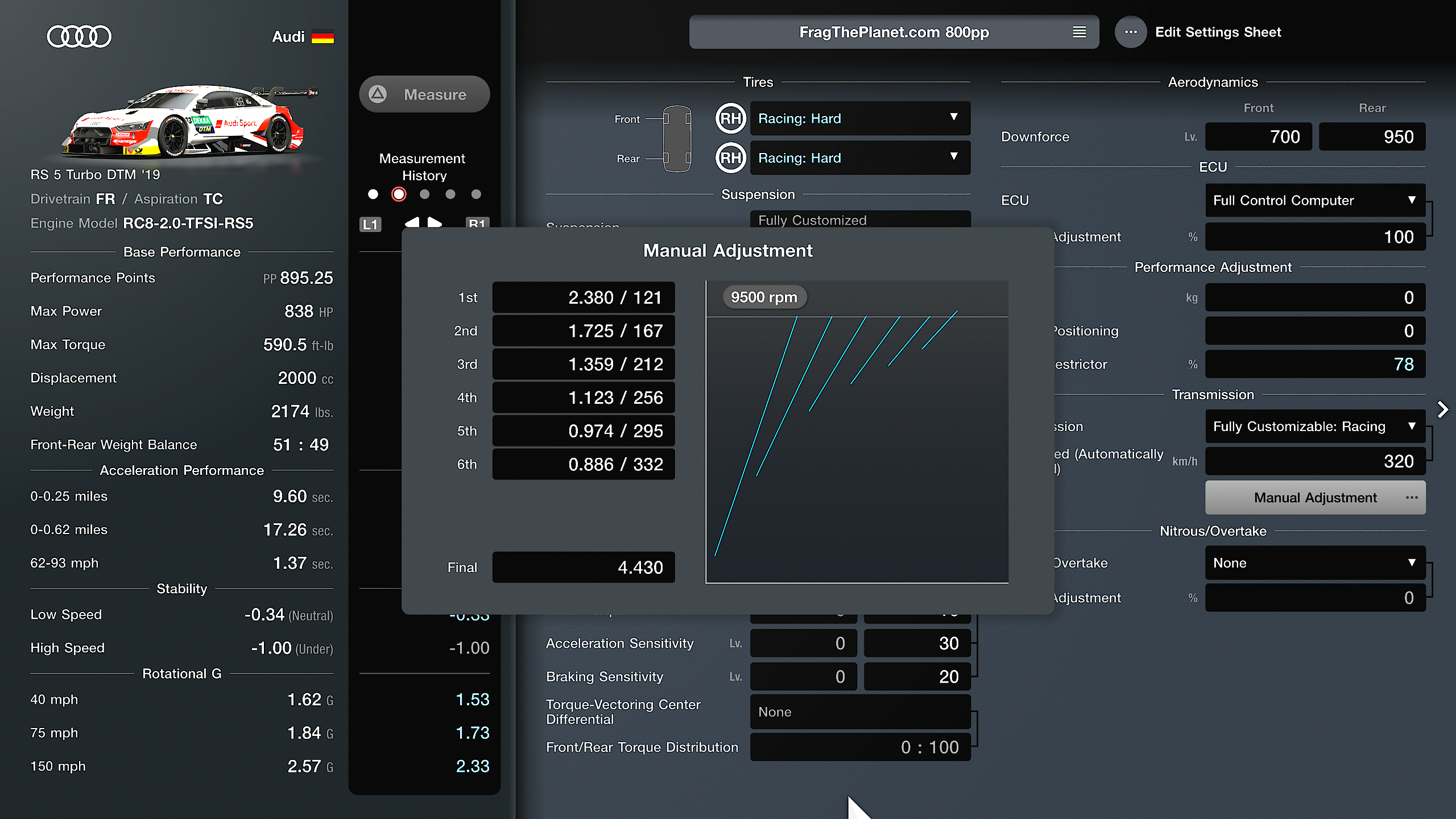Select the front downforce value 700
The image size is (1456, 819).
pyautogui.click(x=1258, y=136)
